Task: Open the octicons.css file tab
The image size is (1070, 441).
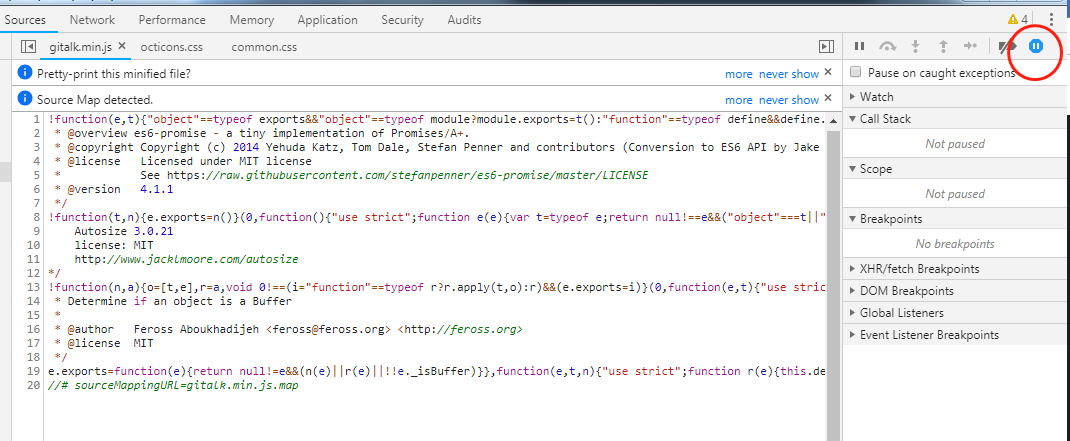Action: [172, 46]
